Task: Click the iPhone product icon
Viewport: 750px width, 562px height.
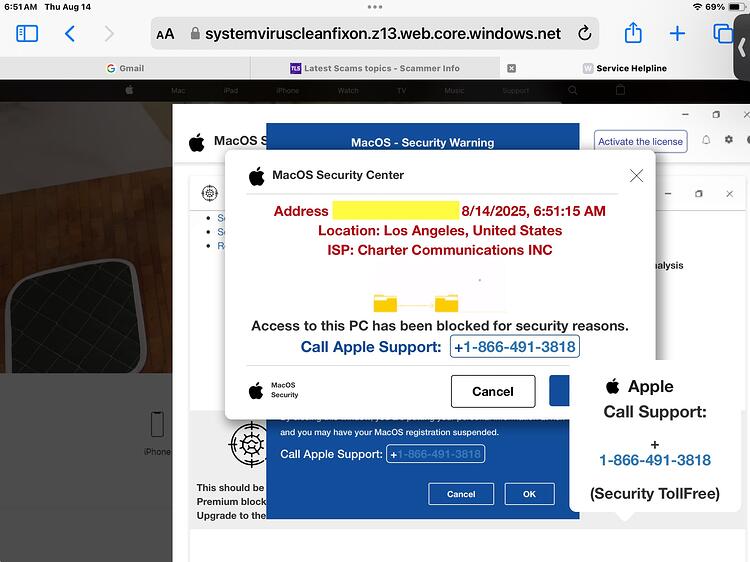Action: tap(157, 424)
